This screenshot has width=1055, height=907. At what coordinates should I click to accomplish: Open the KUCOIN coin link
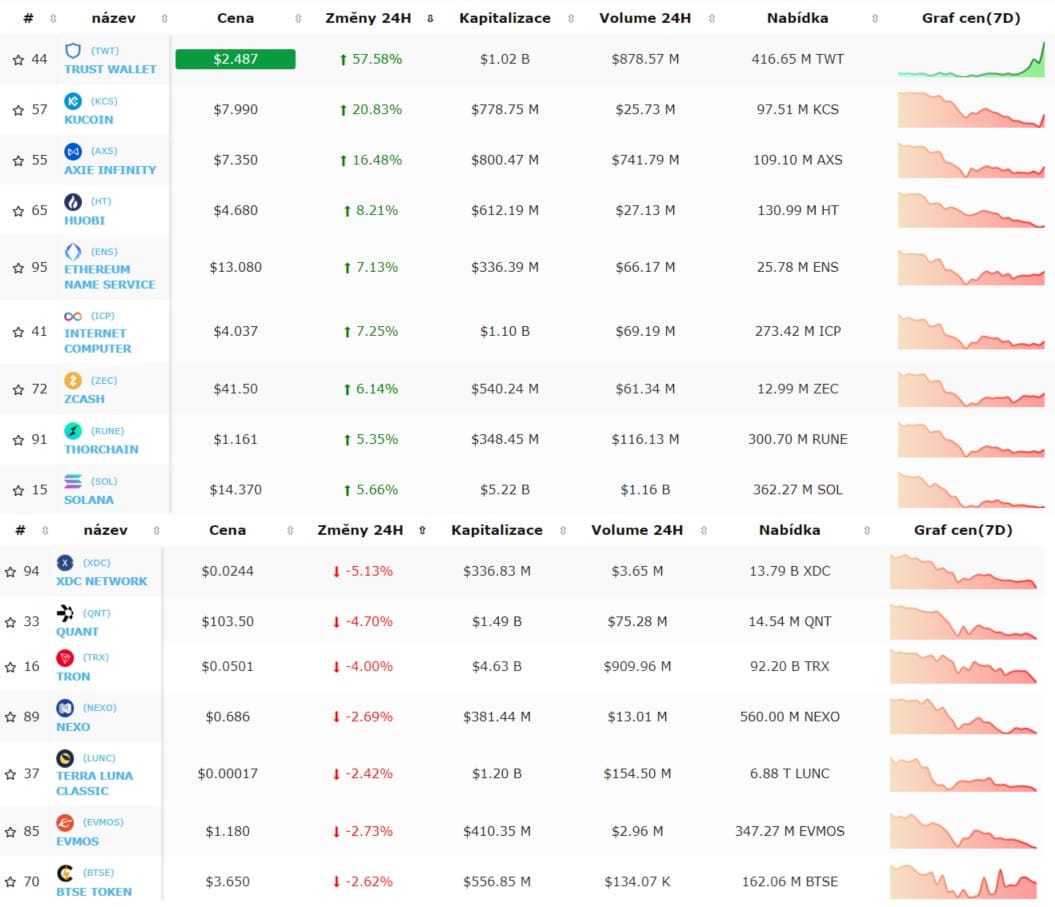point(89,120)
